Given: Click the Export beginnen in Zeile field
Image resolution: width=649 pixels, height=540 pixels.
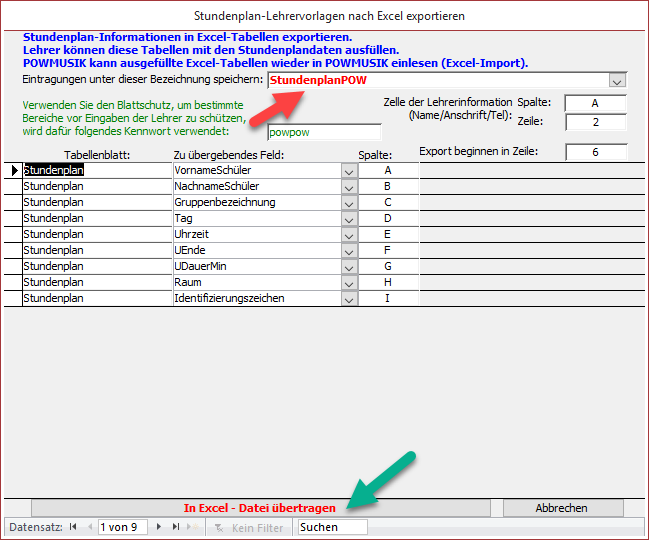Looking at the screenshot, I should [595, 152].
